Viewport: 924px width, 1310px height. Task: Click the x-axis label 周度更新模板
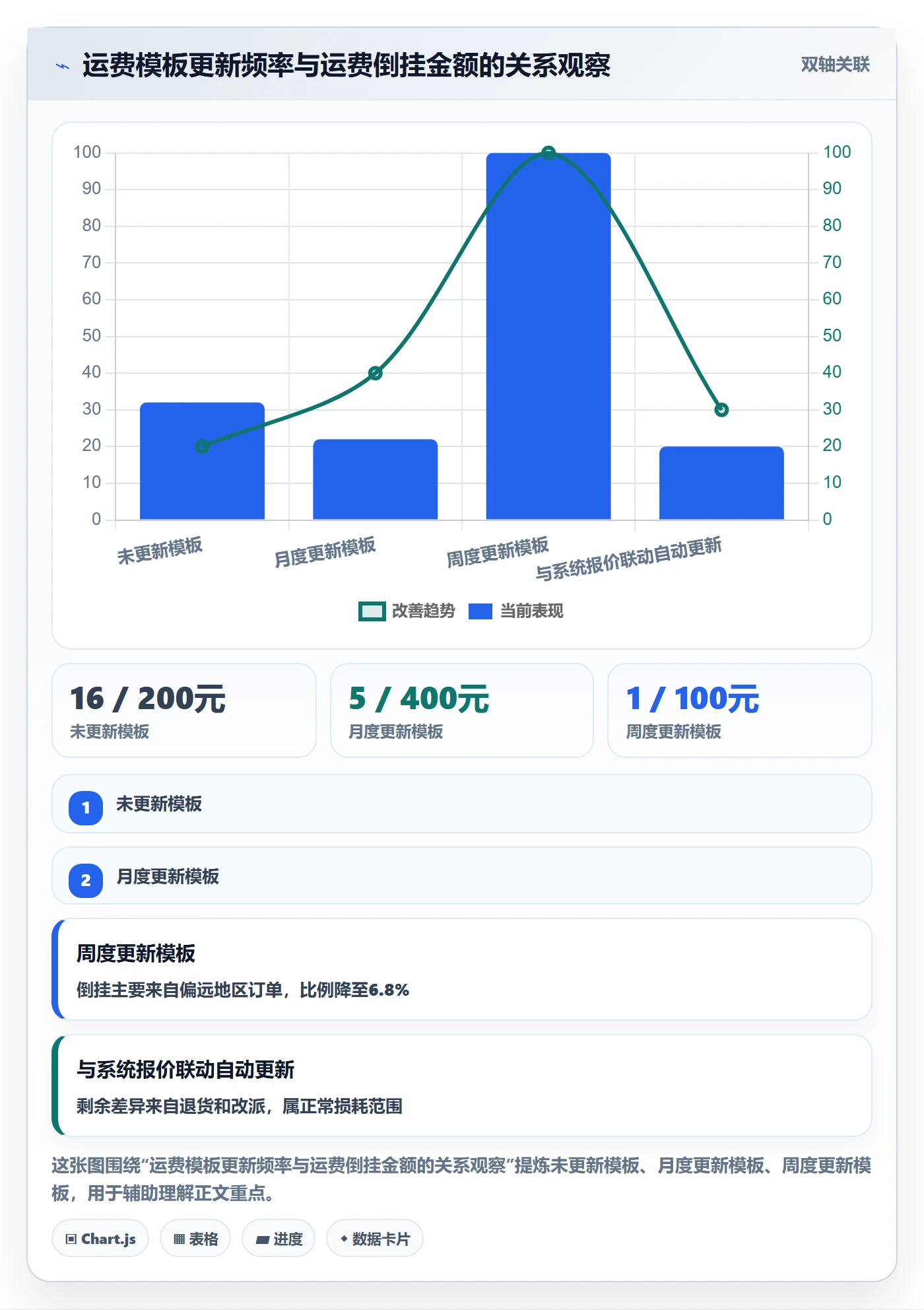point(498,553)
